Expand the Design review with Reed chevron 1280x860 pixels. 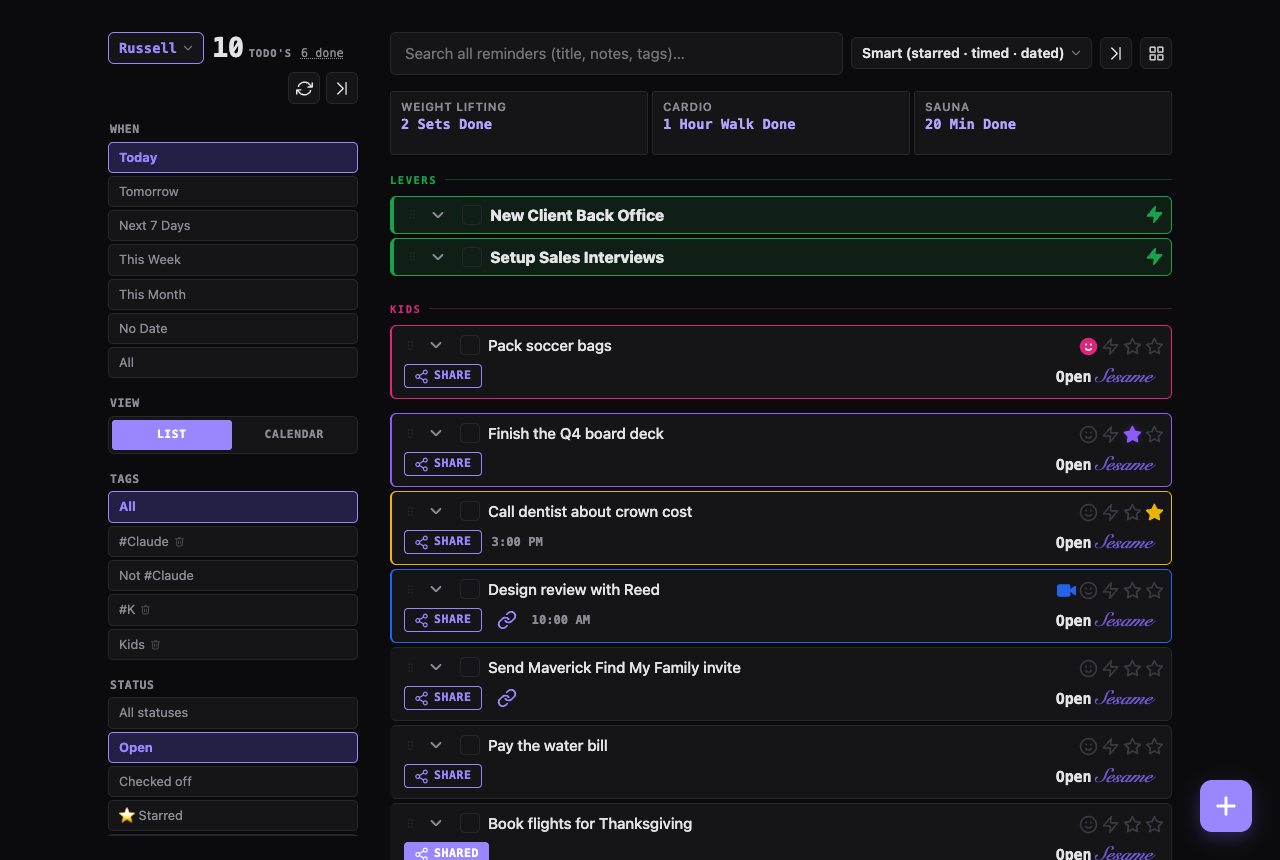[436, 589]
